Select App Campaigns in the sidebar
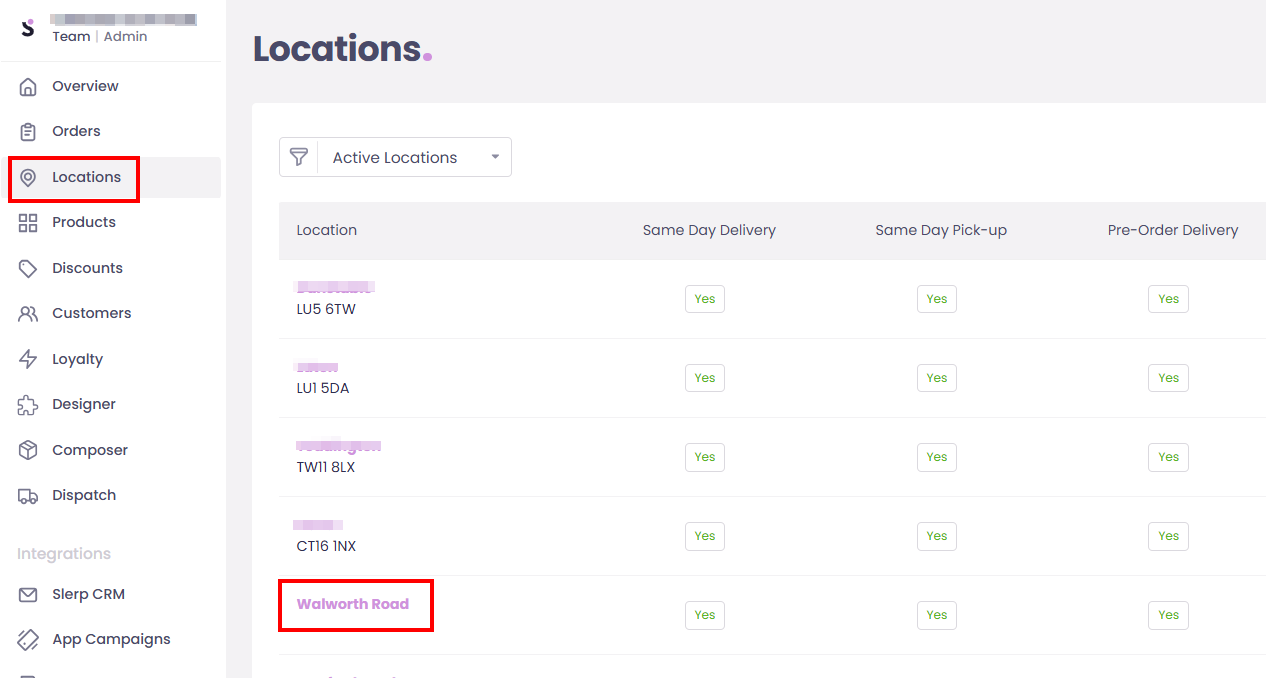 [111, 639]
